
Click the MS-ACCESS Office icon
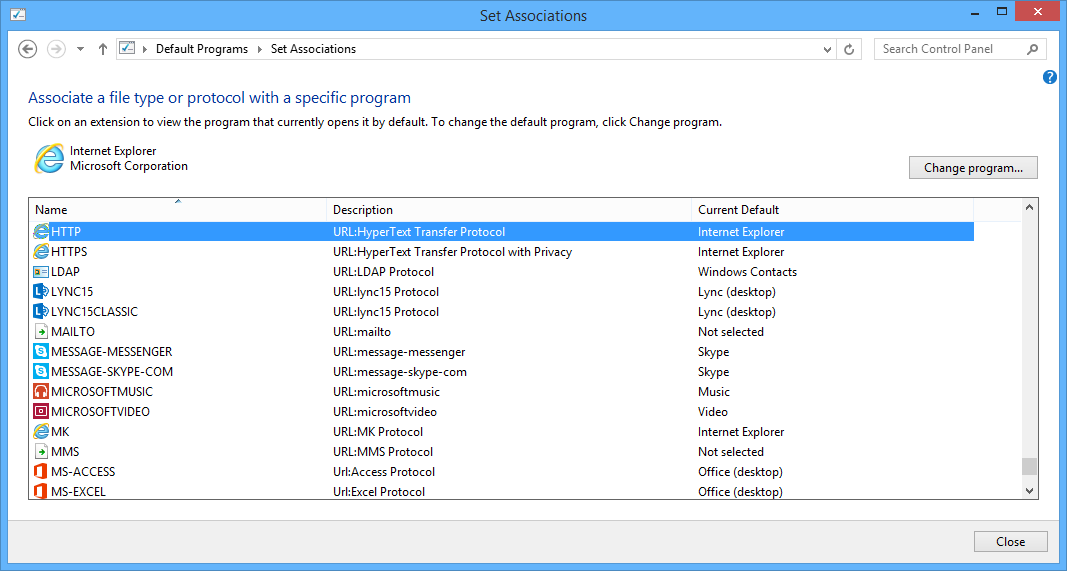tap(41, 472)
